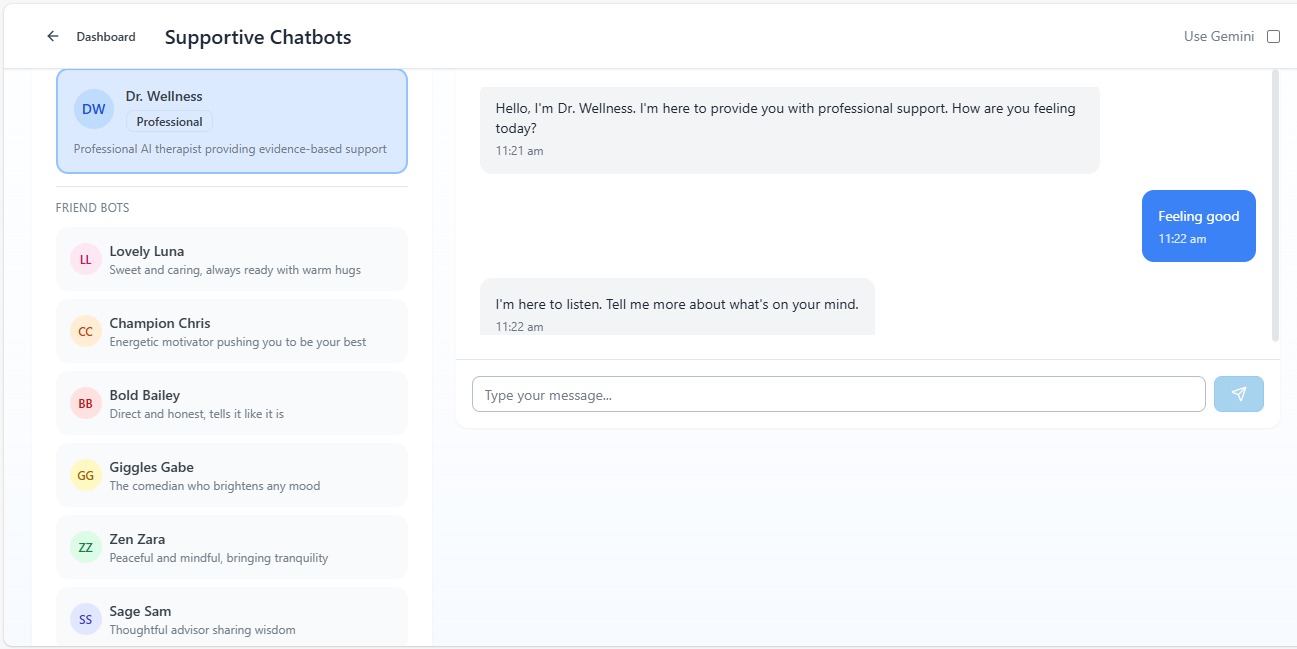
Task: Click Lovely Luna's LL avatar
Action: (x=85, y=259)
